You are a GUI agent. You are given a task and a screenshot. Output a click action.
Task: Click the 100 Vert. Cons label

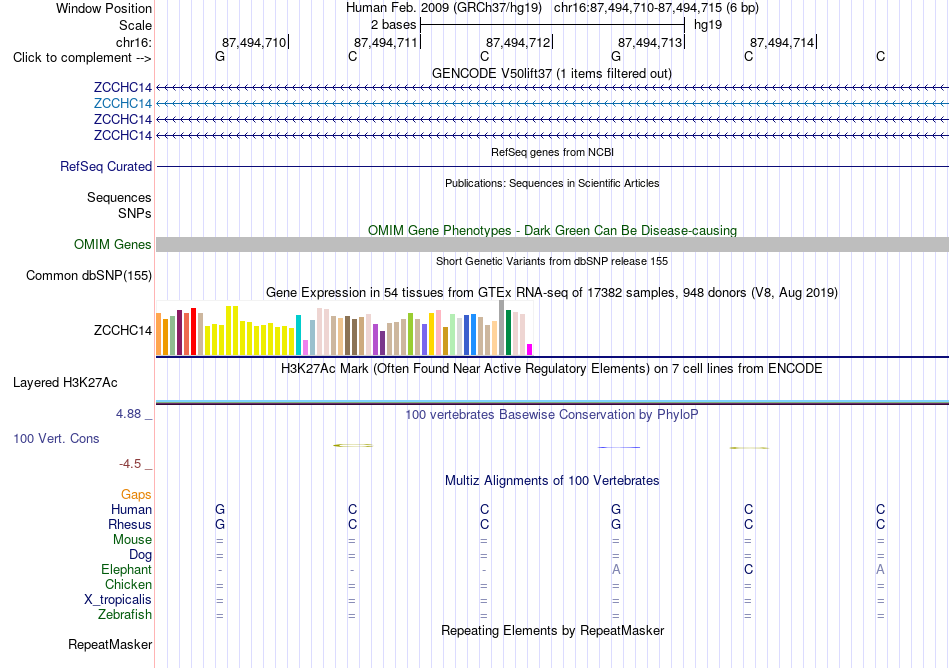(56, 438)
